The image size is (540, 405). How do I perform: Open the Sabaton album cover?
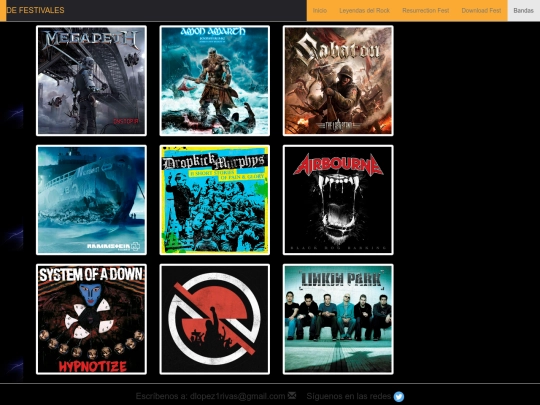click(x=338, y=81)
